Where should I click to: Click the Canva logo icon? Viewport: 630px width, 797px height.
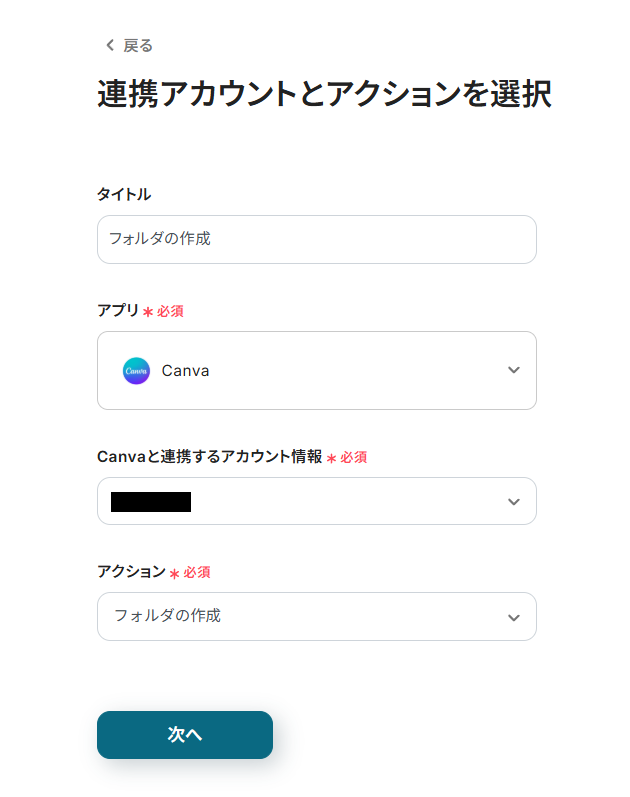click(x=136, y=371)
